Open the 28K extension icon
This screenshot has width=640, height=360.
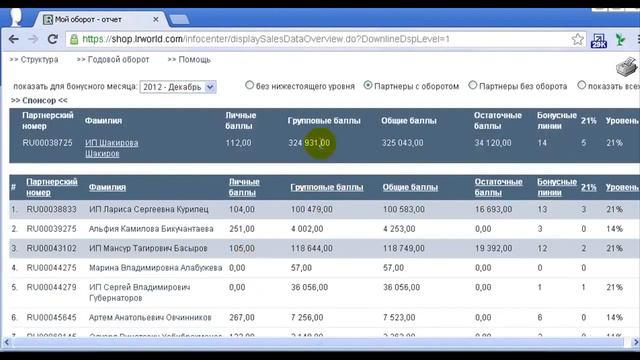point(598,40)
